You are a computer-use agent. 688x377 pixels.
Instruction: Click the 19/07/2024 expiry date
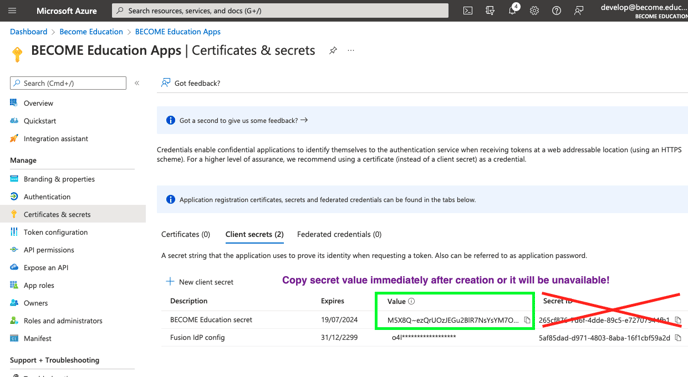coord(339,320)
